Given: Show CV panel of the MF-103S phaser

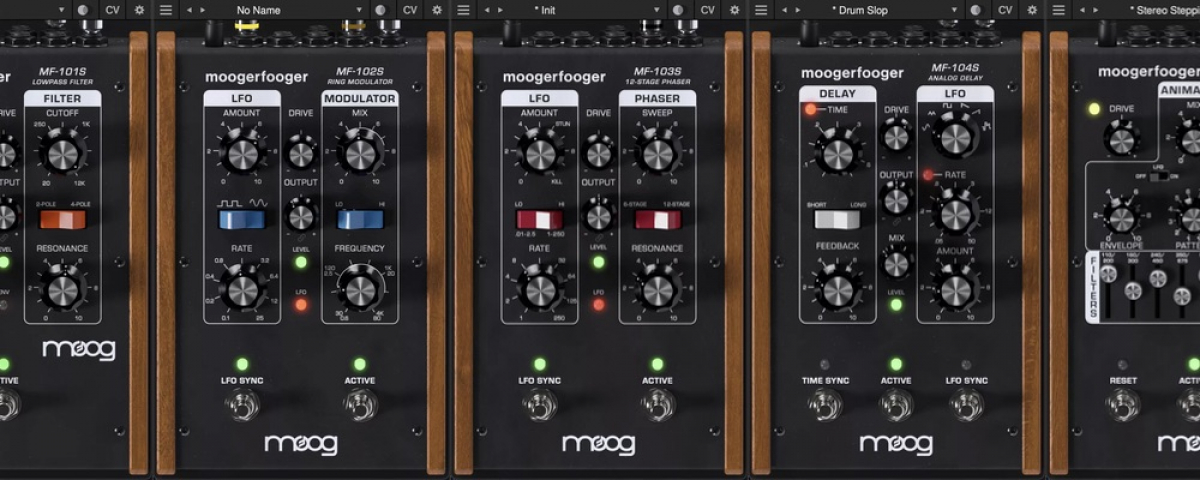Looking at the screenshot, I should coord(707,9).
